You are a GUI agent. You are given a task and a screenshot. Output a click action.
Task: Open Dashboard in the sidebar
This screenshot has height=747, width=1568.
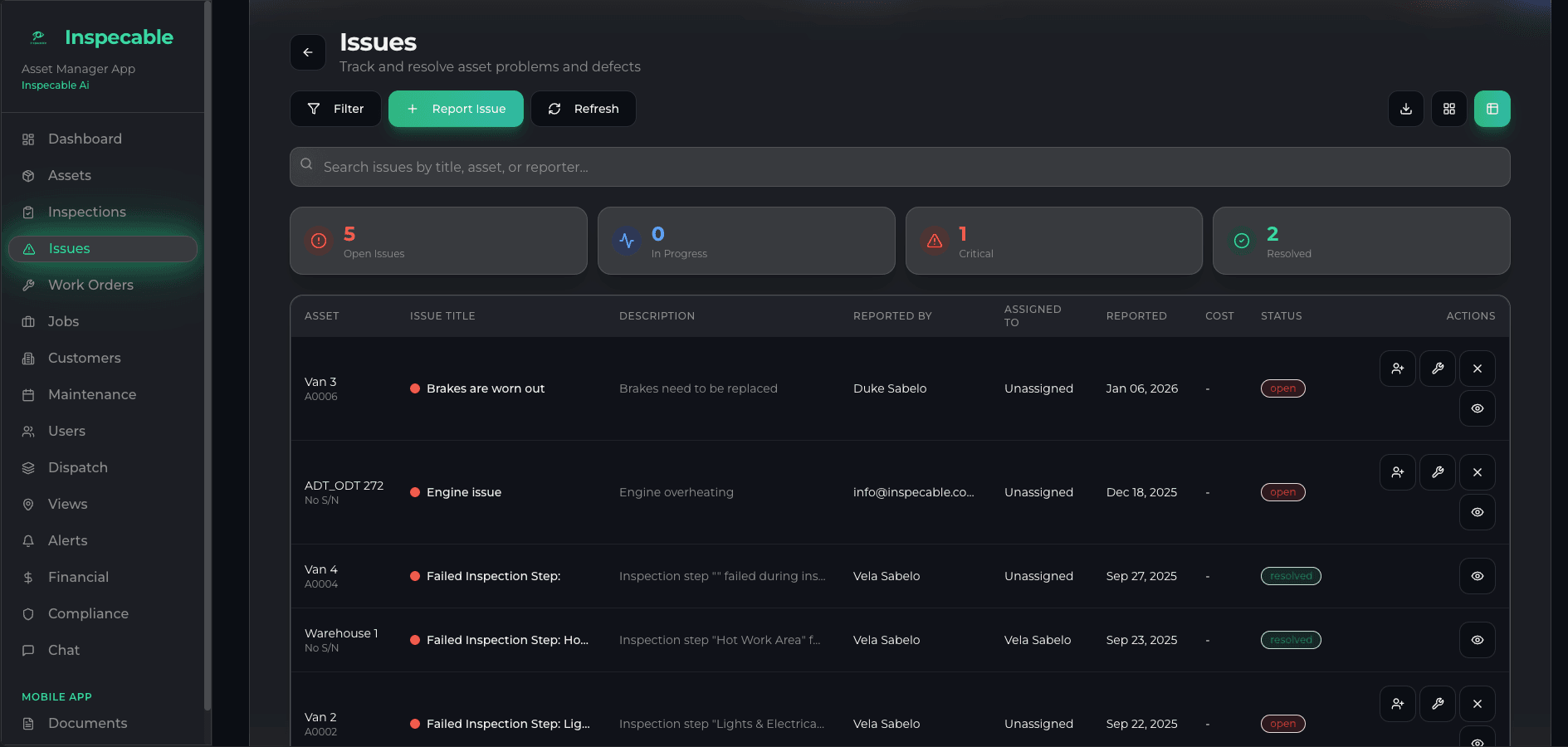(103, 139)
